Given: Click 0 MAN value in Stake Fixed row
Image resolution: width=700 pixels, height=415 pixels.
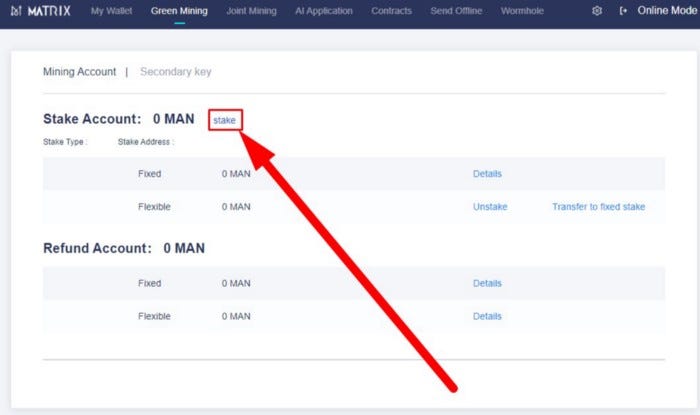Looking at the screenshot, I should pos(236,174).
